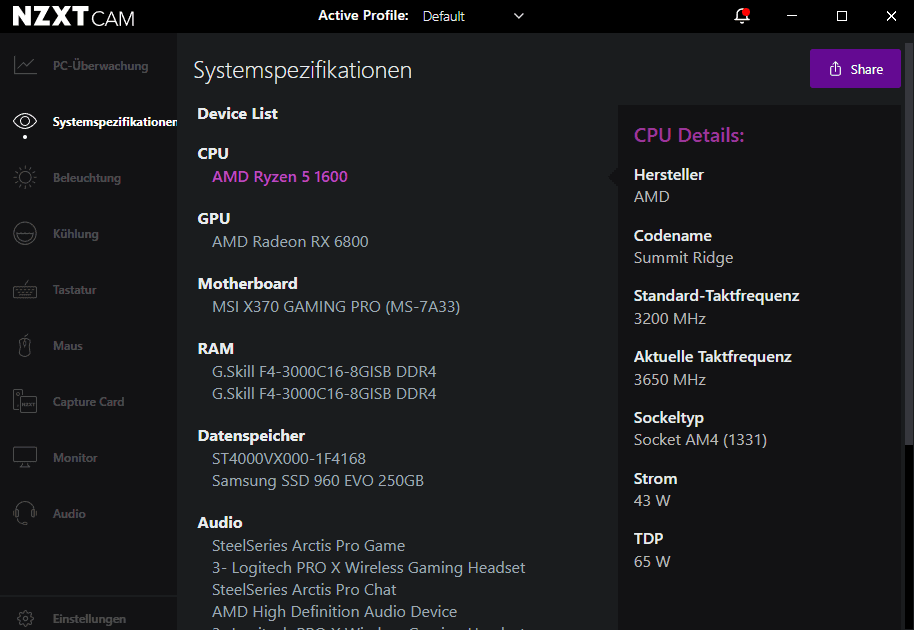This screenshot has height=630, width=914.
Task: Select AMD High Definition Audio Device
Action: tap(335, 611)
